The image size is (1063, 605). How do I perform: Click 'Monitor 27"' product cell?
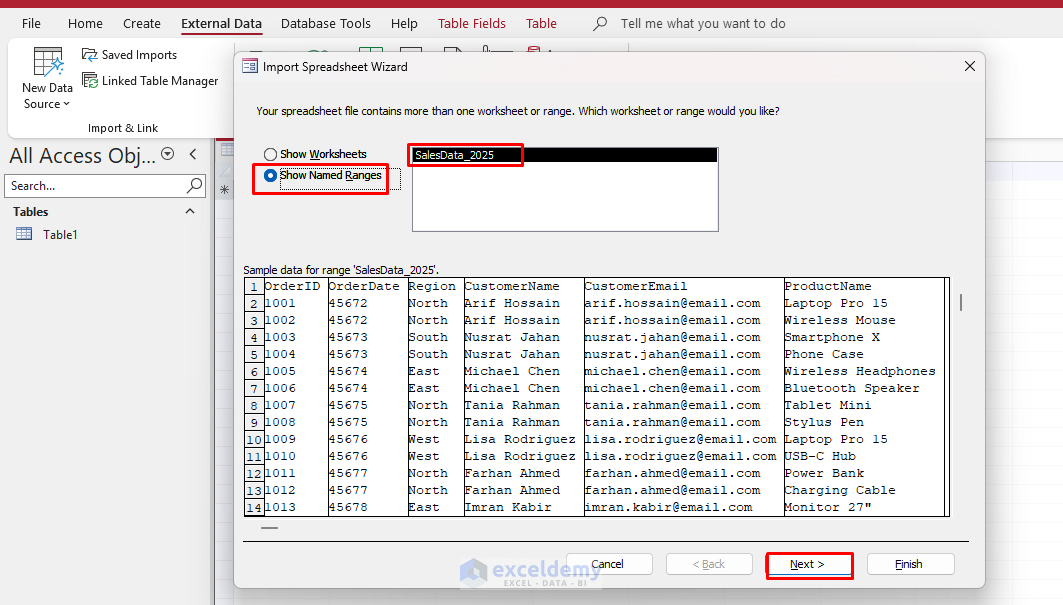(x=864, y=507)
